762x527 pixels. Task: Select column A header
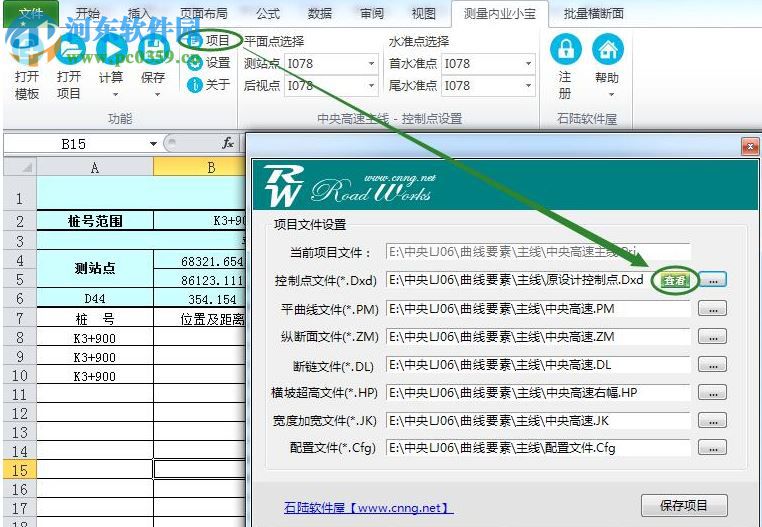point(95,167)
